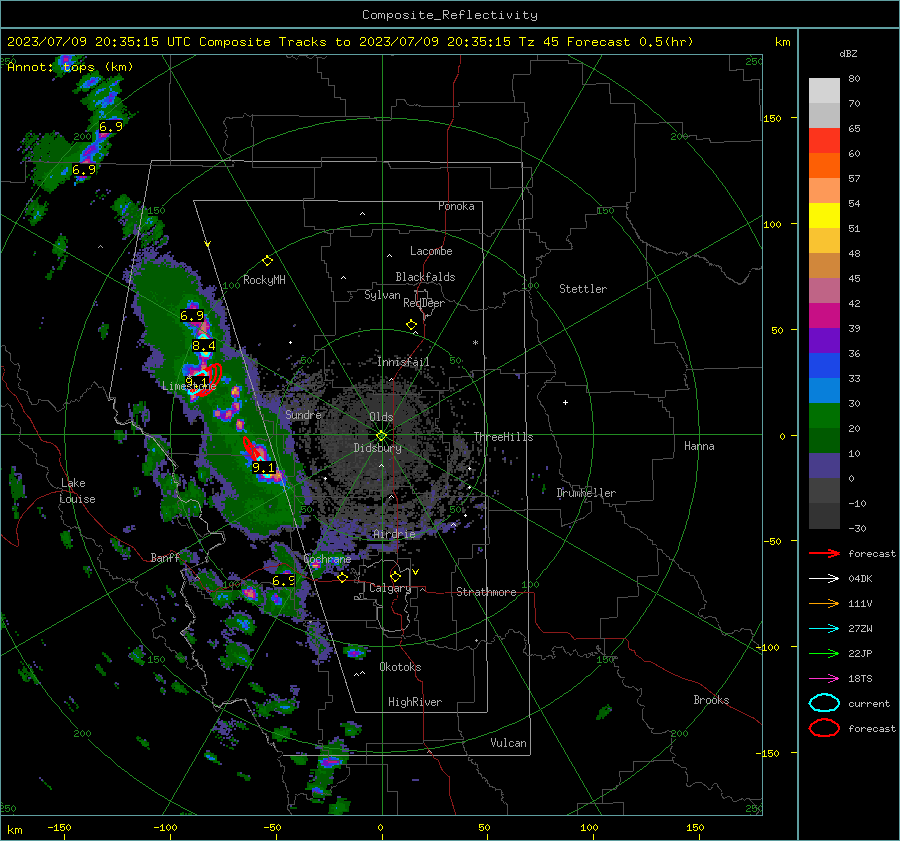This screenshot has height=841, width=900.
Task: Select the Olds label near radar center
Action: pyautogui.click(x=381, y=417)
